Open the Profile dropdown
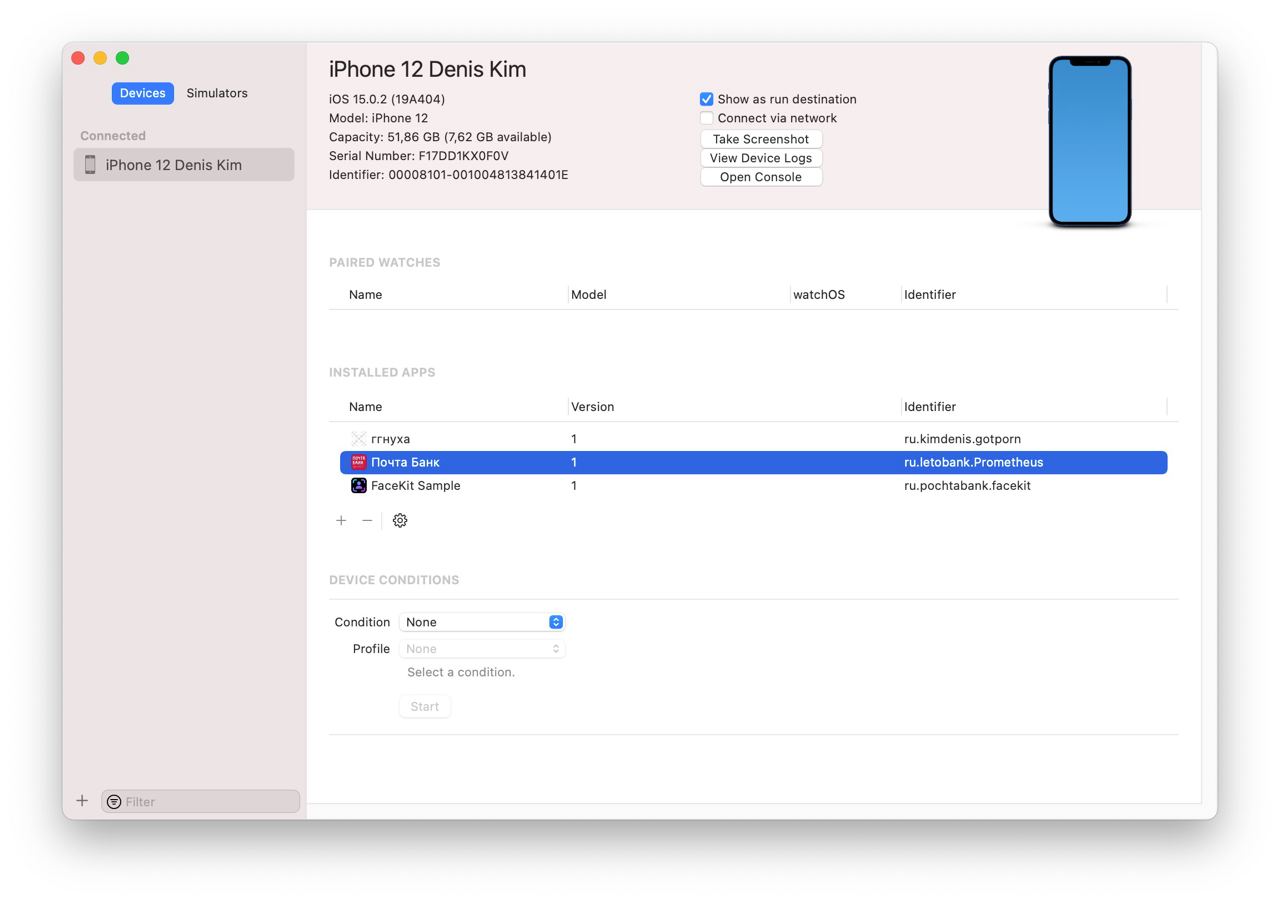The width and height of the screenshot is (1280, 902). (482, 649)
